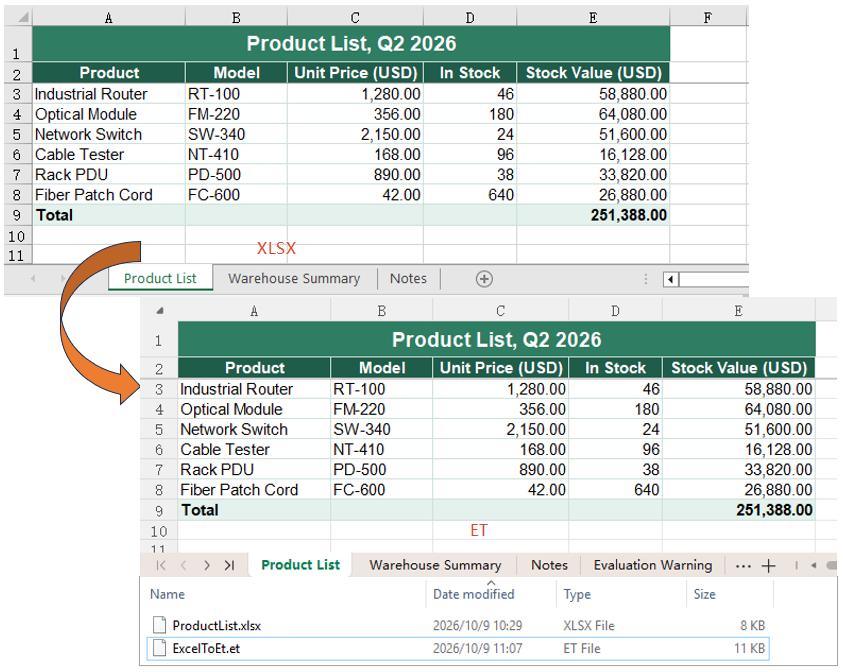Select Fiber Patch Cord cell in ET sheet

tap(254, 490)
